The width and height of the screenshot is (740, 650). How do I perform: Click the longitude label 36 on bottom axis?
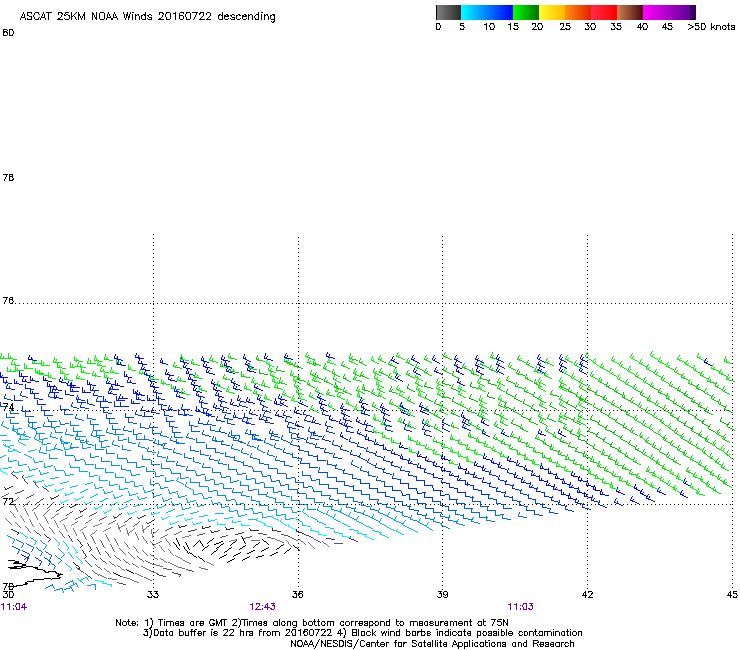[x=297, y=594]
